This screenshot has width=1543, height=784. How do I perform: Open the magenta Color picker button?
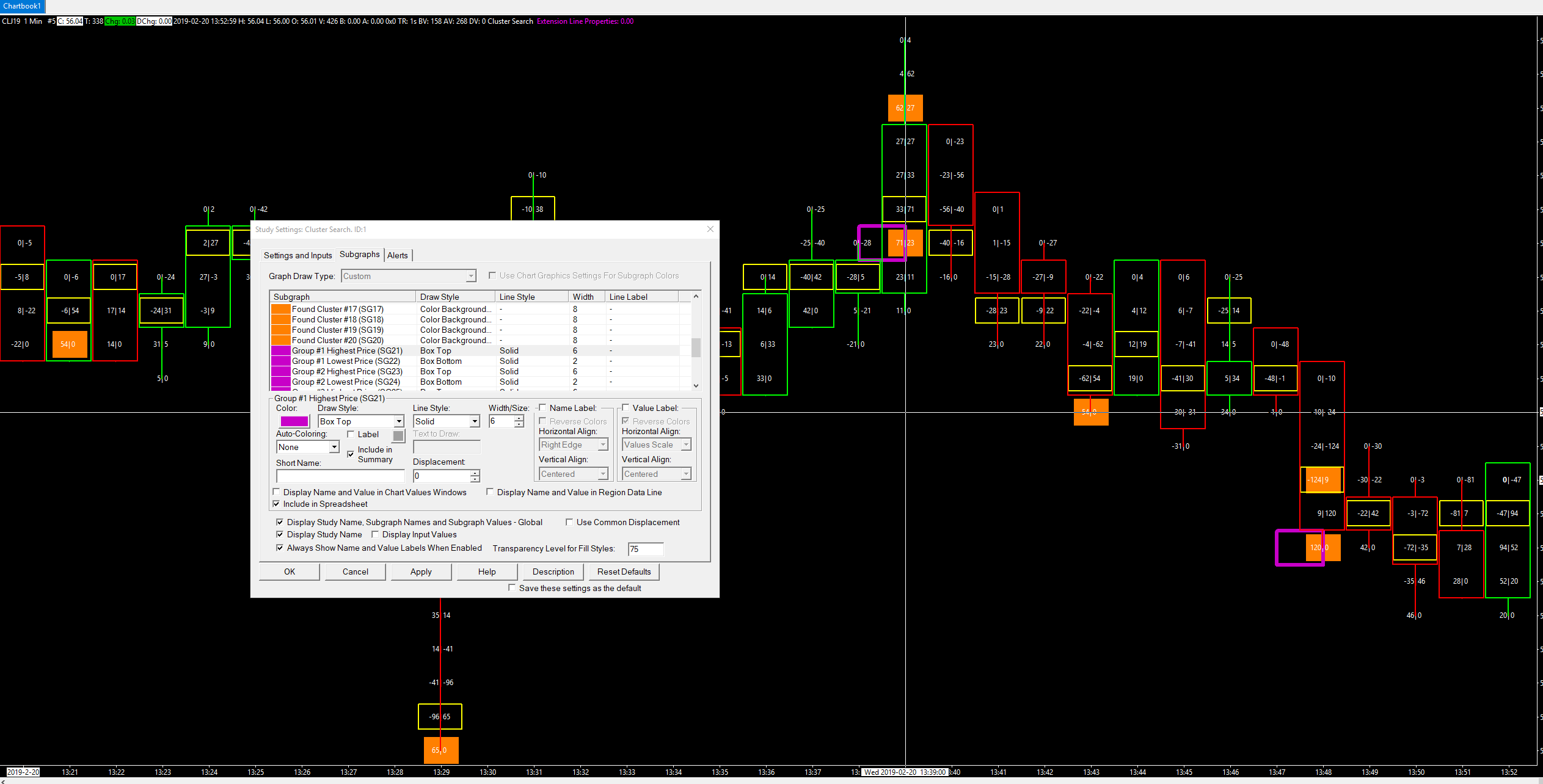click(x=294, y=421)
